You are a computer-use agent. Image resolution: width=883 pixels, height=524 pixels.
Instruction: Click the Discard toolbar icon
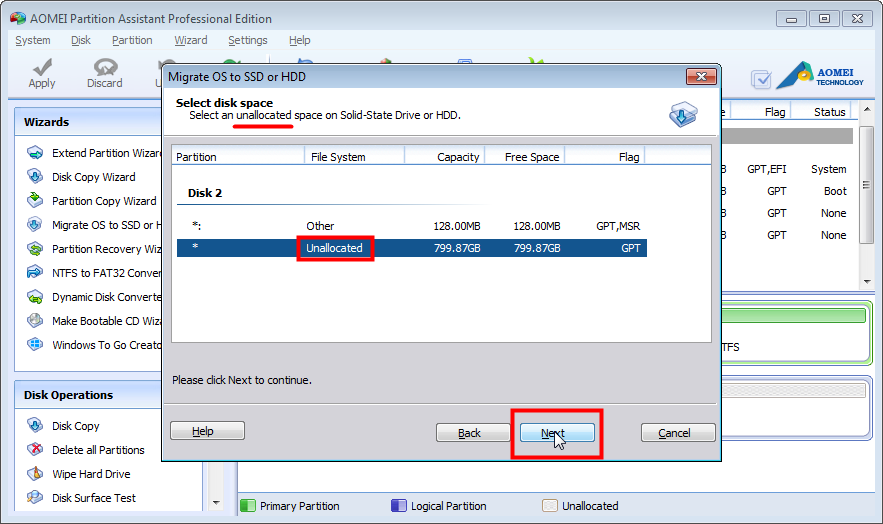[x=105, y=67]
